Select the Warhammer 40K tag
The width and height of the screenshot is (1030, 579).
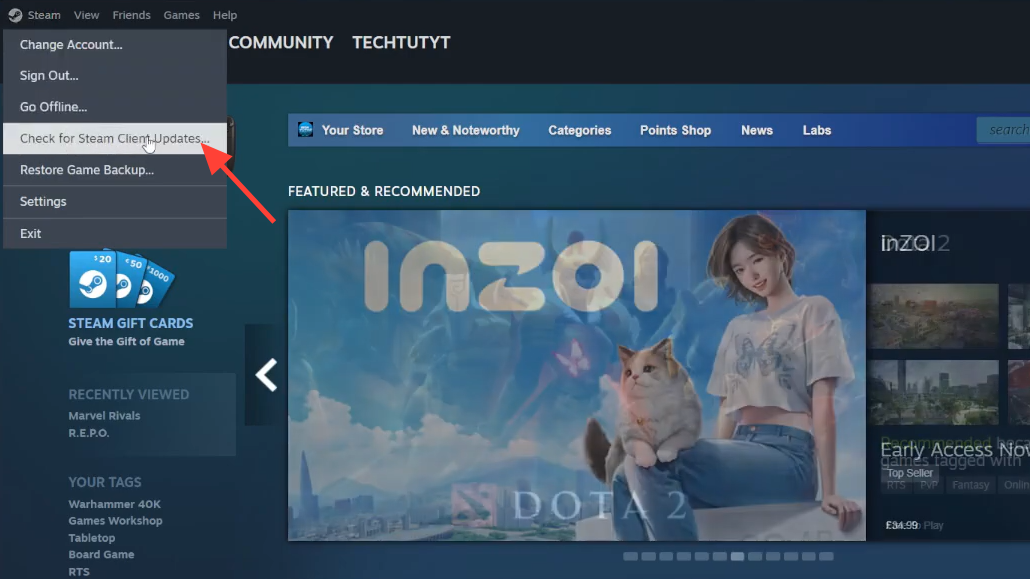pyautogui.click(x=114, y=504)
